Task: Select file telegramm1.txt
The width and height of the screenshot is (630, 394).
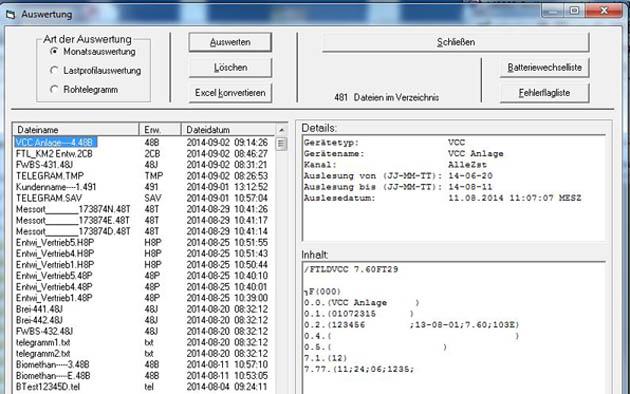Action: point(43,343)
